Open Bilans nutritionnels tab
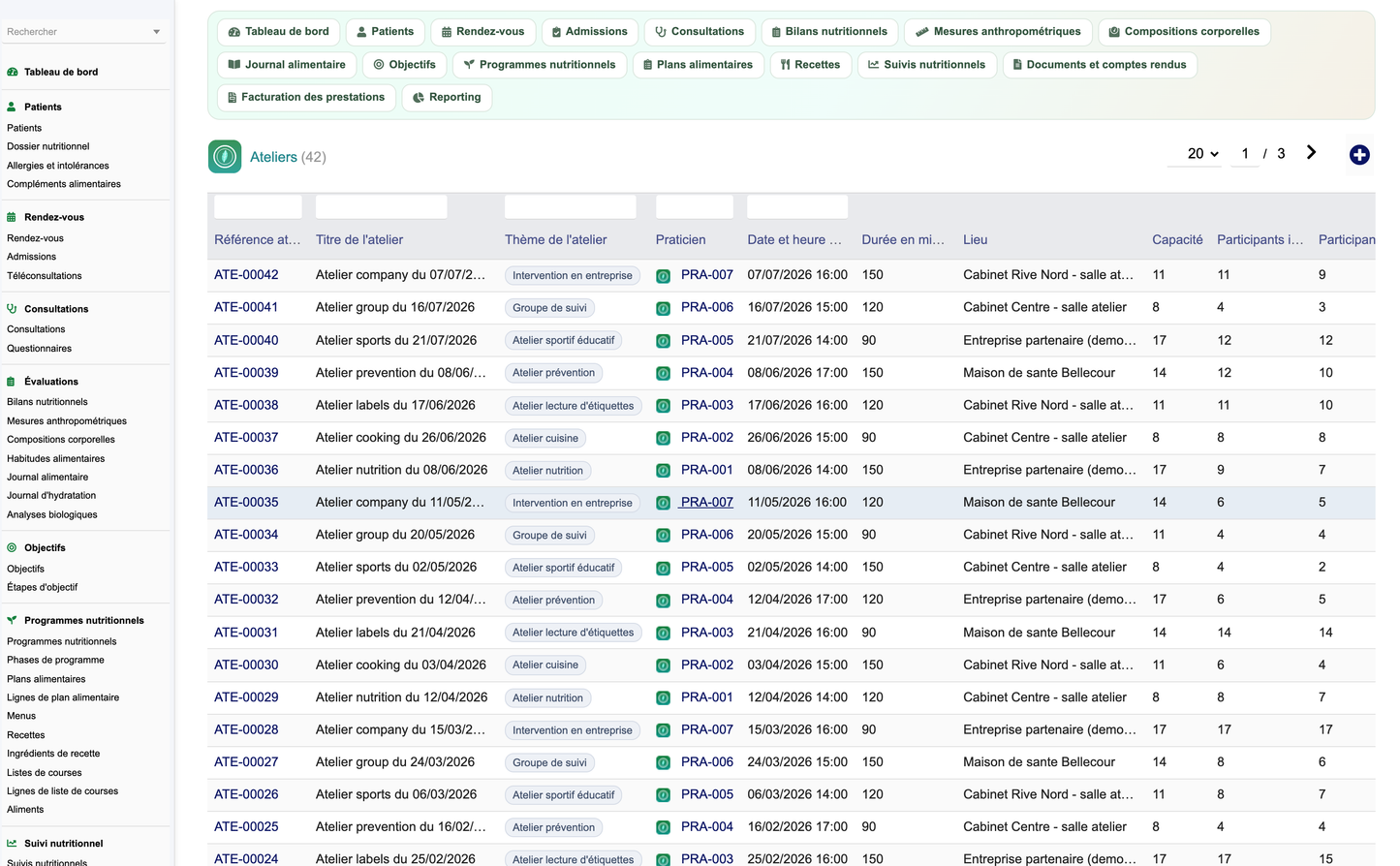The width and height of the screenshot is (1400, 866). (829, 32)
